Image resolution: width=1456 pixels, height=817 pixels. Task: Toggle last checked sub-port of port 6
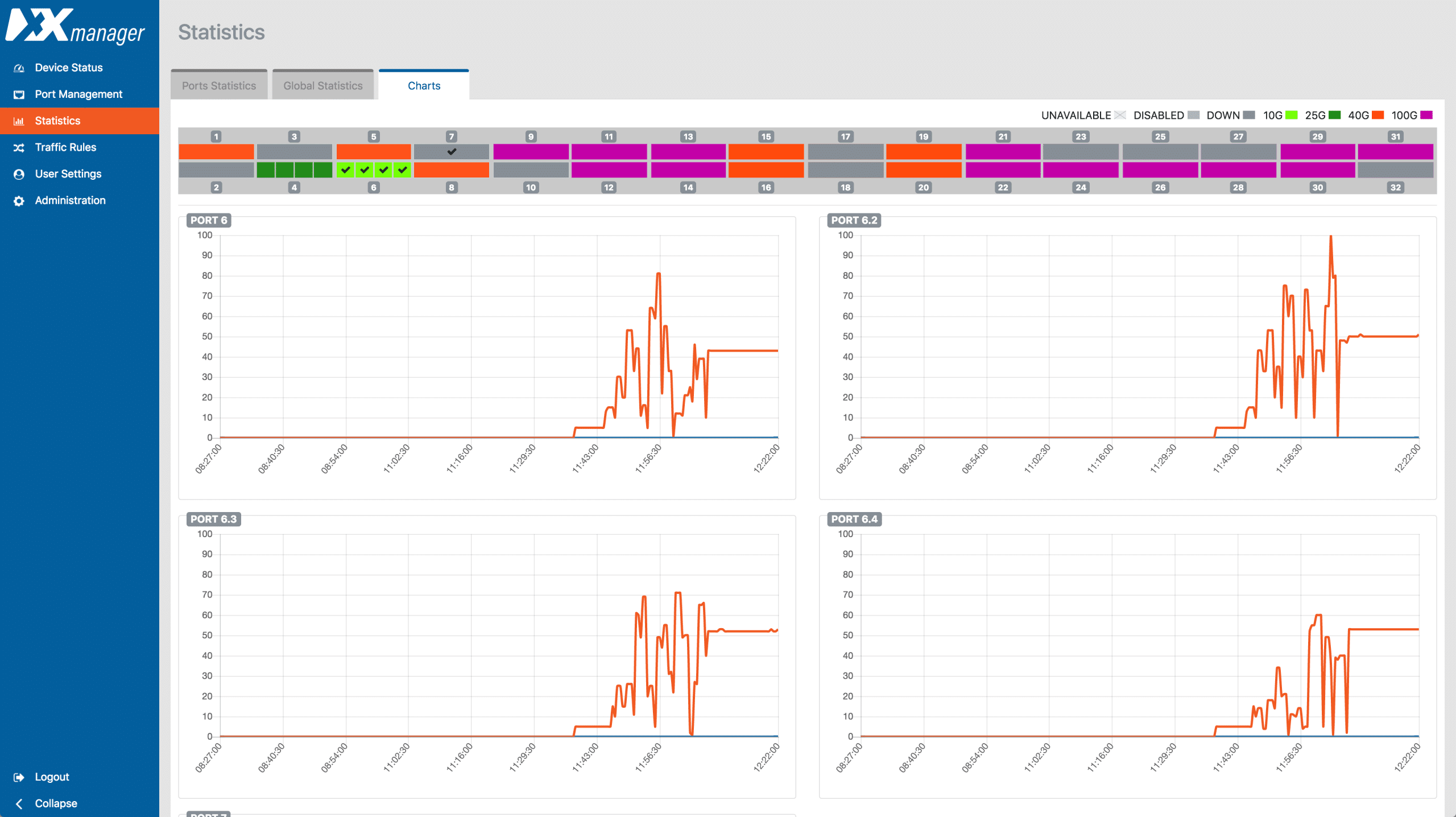[x=402, y=170]
